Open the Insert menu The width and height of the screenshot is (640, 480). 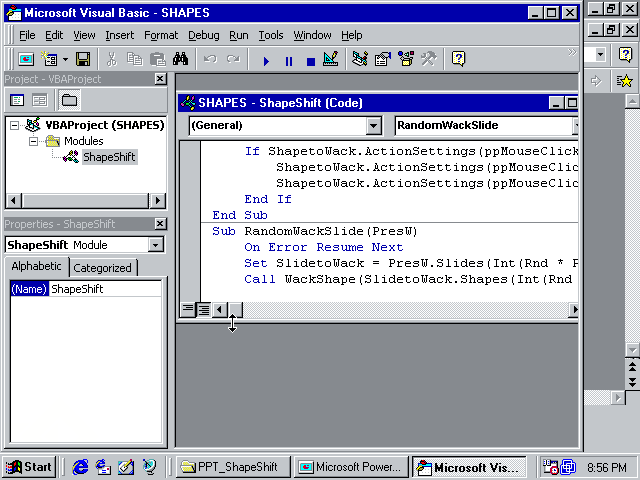[120, 36]
